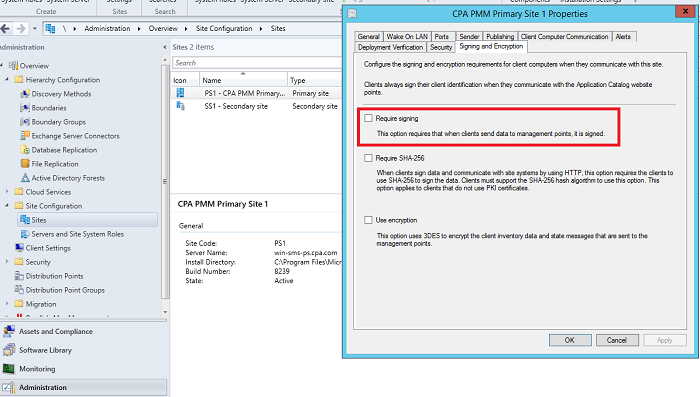Click the File Replication icon
The width and height of the screenshot is (700, 397).
pos(25,163)
